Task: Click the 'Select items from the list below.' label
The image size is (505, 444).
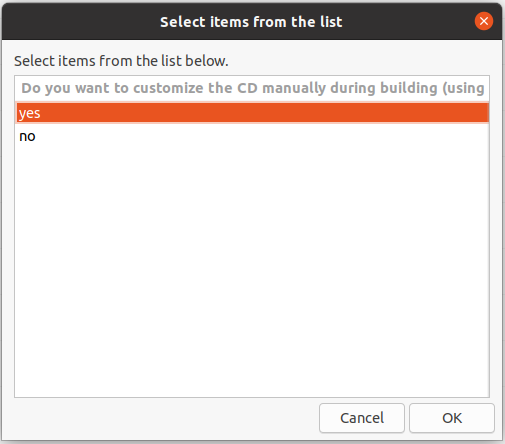Action: pyautogui.click(x=121, y=61)
